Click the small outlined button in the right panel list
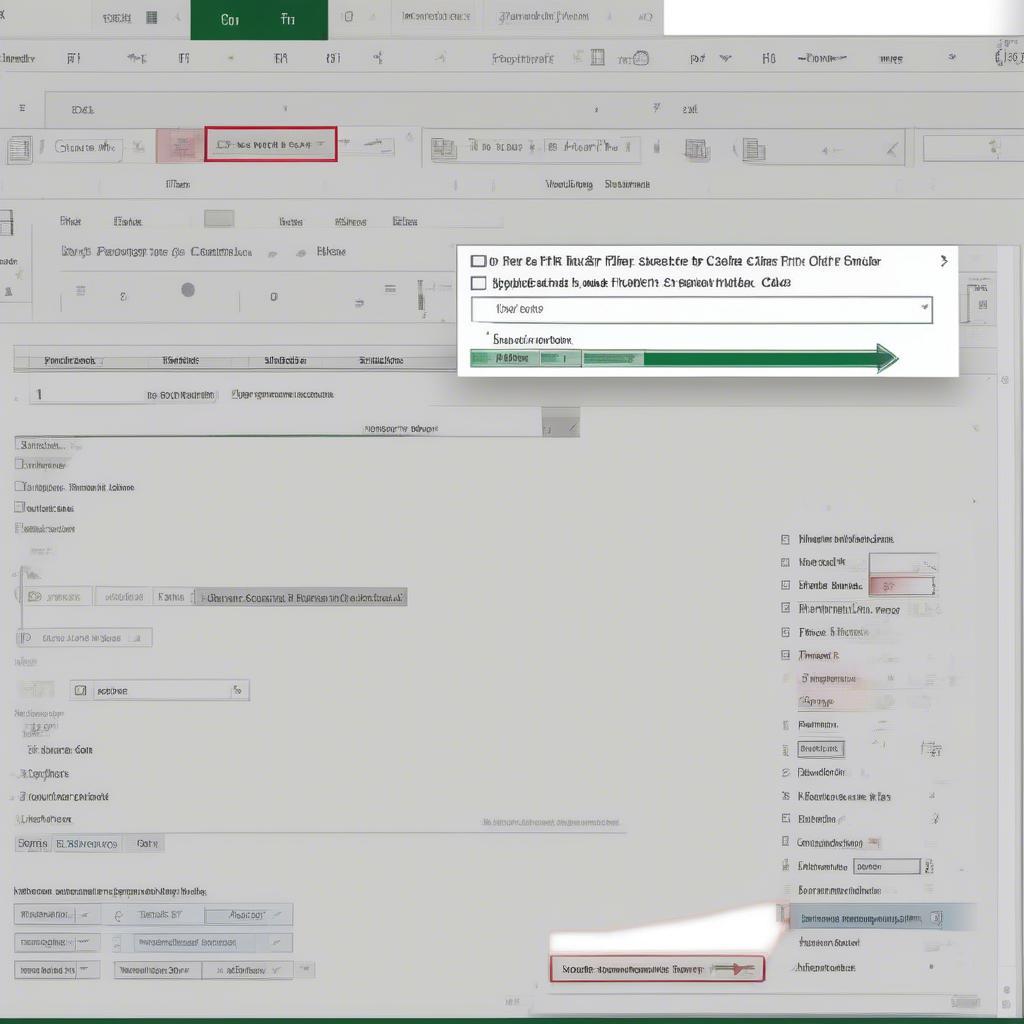The image size is (1024, 1024). tap(821, 748)
